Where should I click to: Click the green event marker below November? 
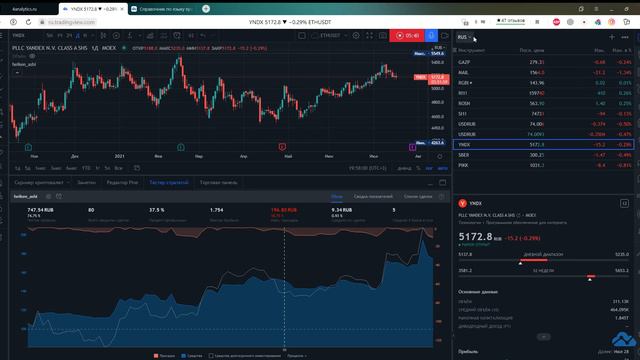pos(28,147)
